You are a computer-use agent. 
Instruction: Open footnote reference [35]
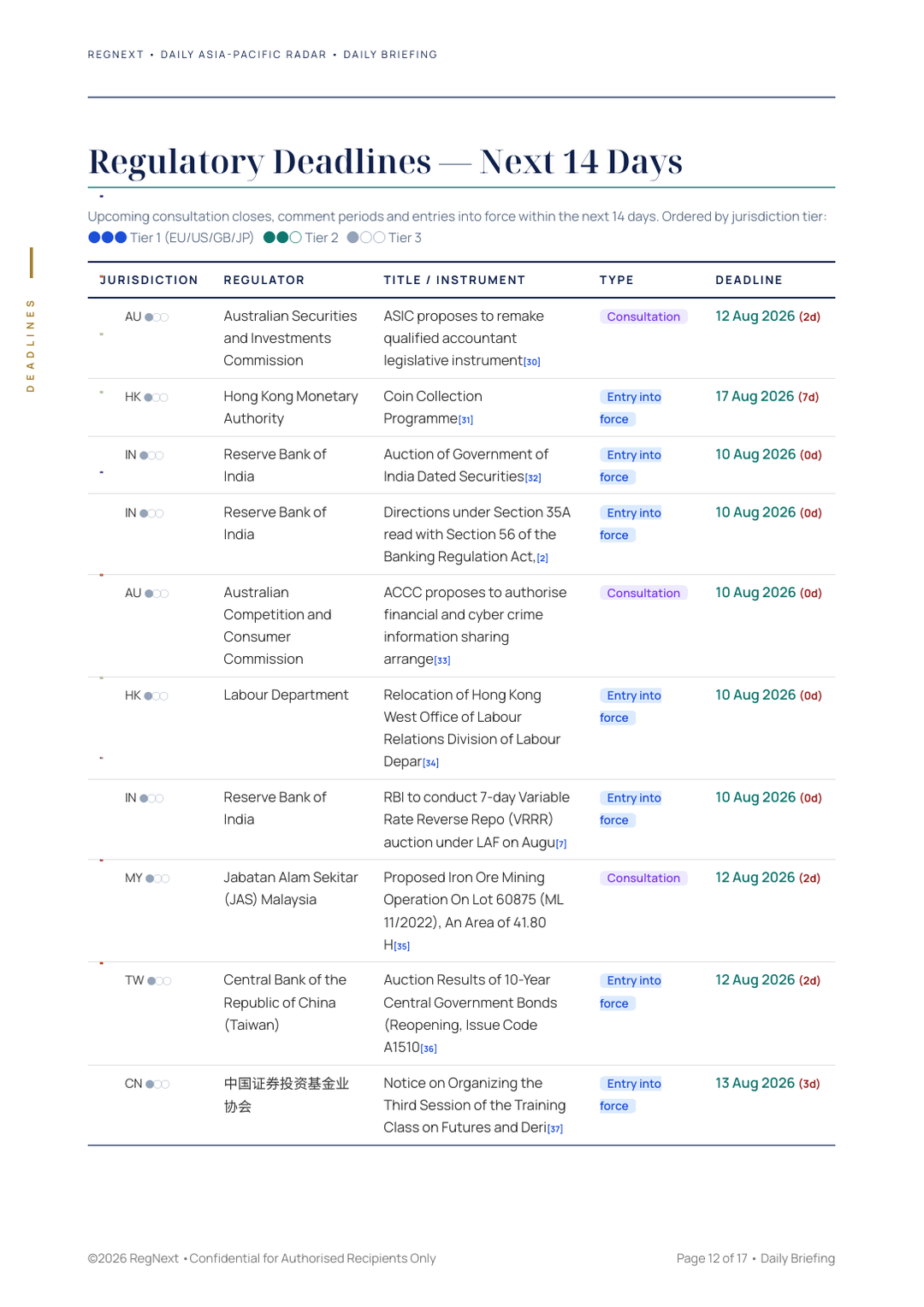coord(402,946)
